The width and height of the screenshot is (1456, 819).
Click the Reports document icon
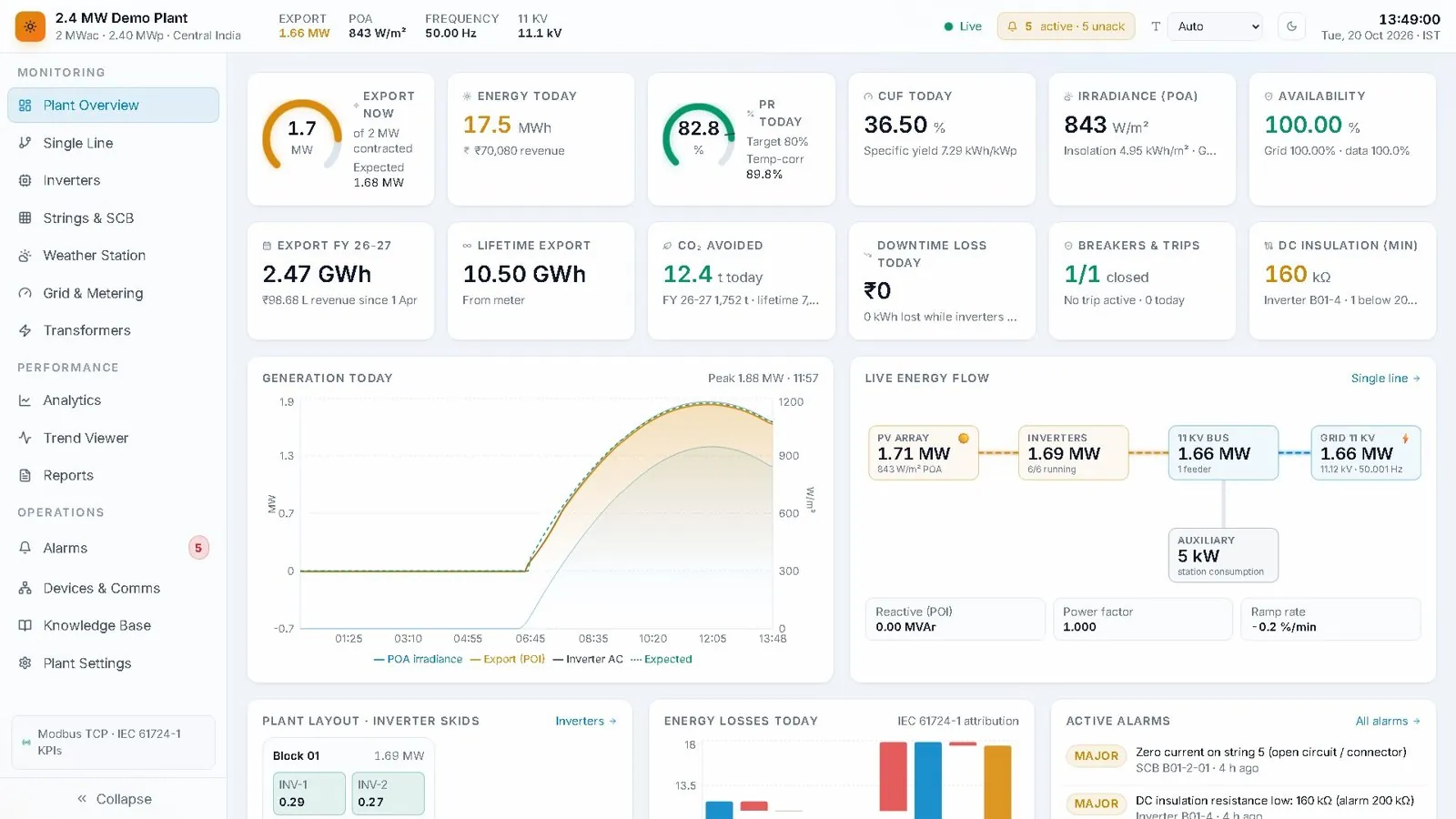pyautogui.click(x=25, y=475)
